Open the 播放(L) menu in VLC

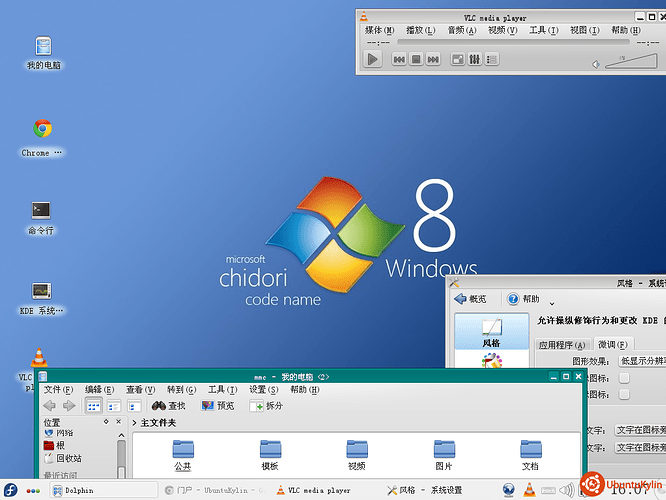coord(420,30)
